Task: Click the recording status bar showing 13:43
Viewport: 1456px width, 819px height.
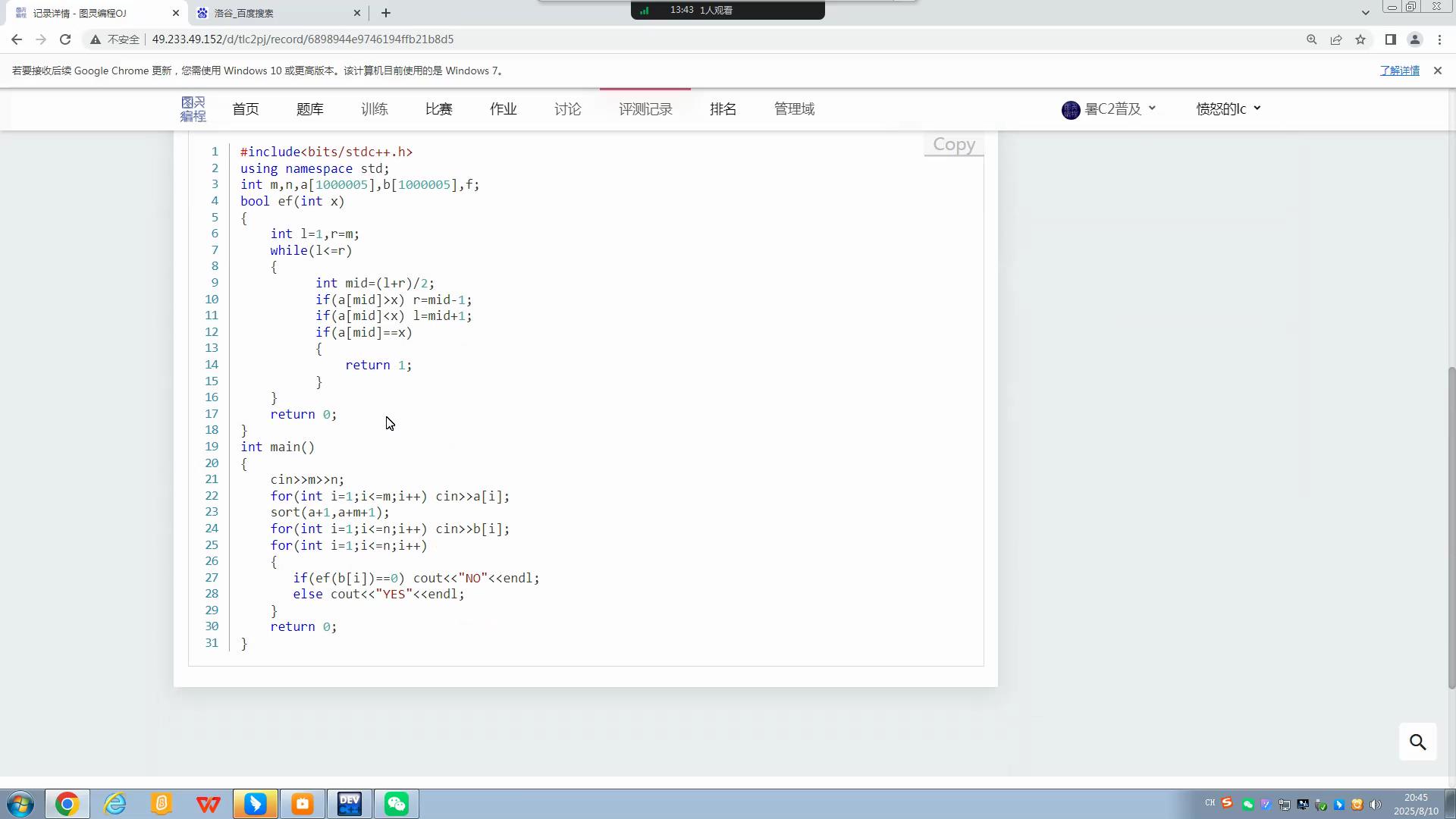Action: tap(727, 10)
